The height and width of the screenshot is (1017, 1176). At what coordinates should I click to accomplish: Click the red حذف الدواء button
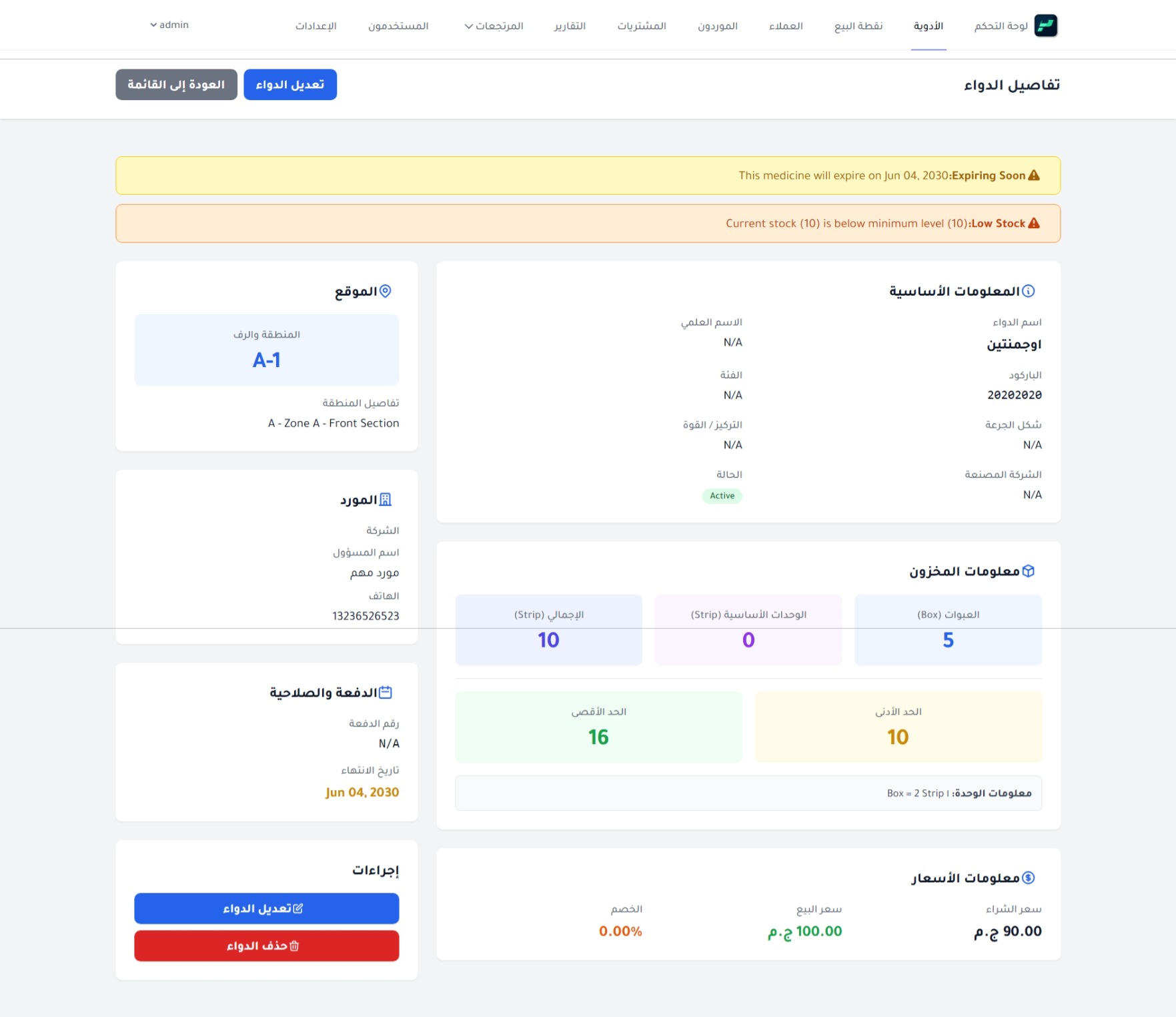coord(267,946)
